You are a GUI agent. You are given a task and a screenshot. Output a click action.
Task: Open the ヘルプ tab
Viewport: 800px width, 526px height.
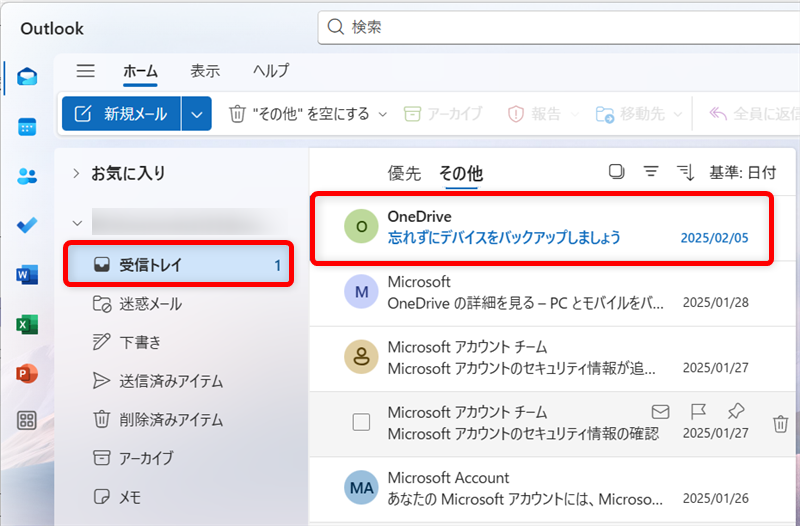click(x=271, y=71)
